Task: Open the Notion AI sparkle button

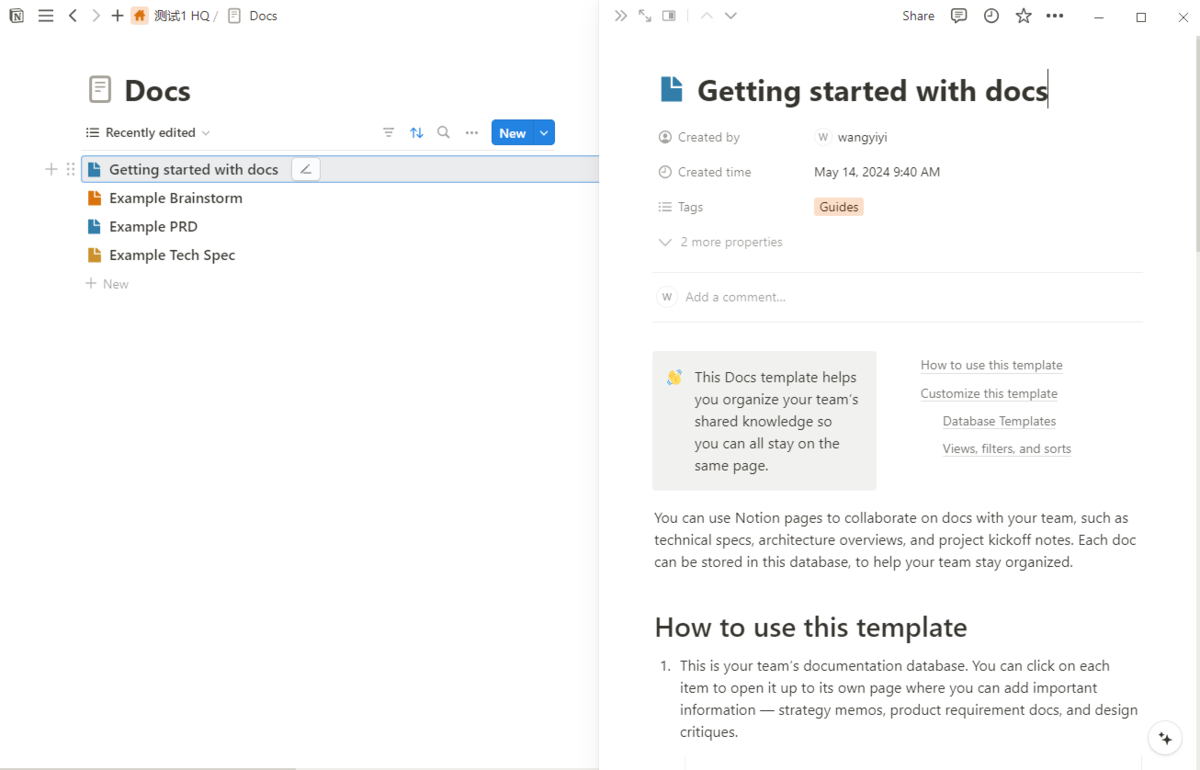Action: point(1165,739)
